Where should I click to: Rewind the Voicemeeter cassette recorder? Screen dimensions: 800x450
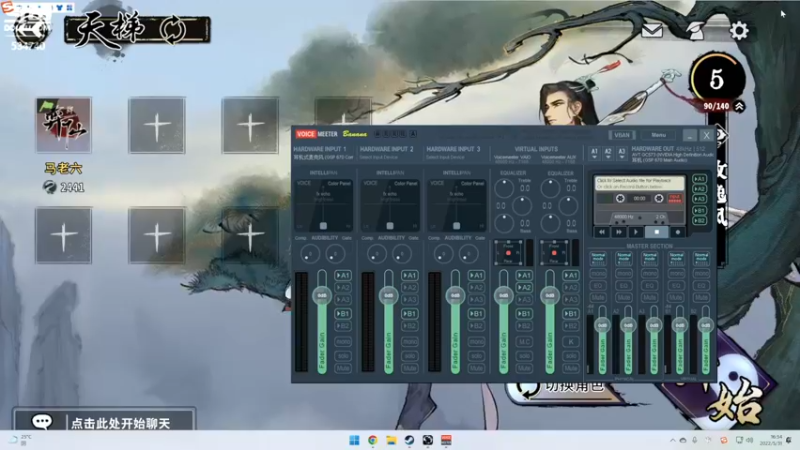pyautogui.click(x=602, y=232)
